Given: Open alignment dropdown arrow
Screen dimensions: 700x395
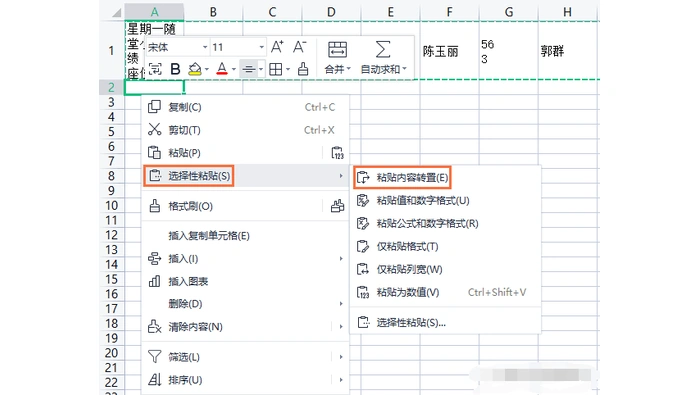Looking at the screenshot, I should [261, 69].
